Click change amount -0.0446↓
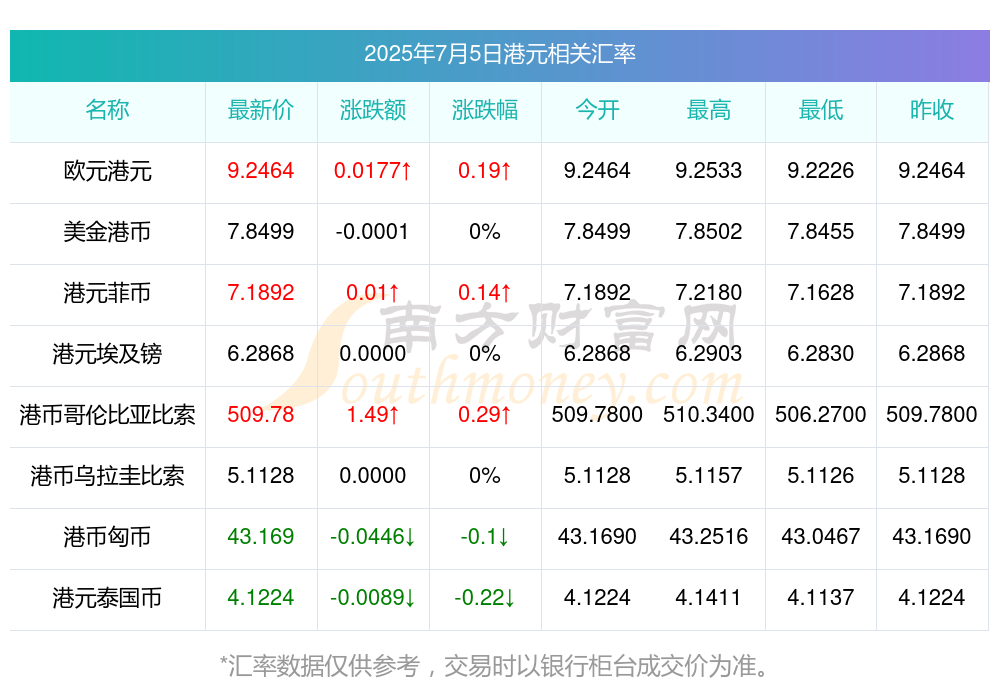1000x698 pixels. (x=372, y=536)
